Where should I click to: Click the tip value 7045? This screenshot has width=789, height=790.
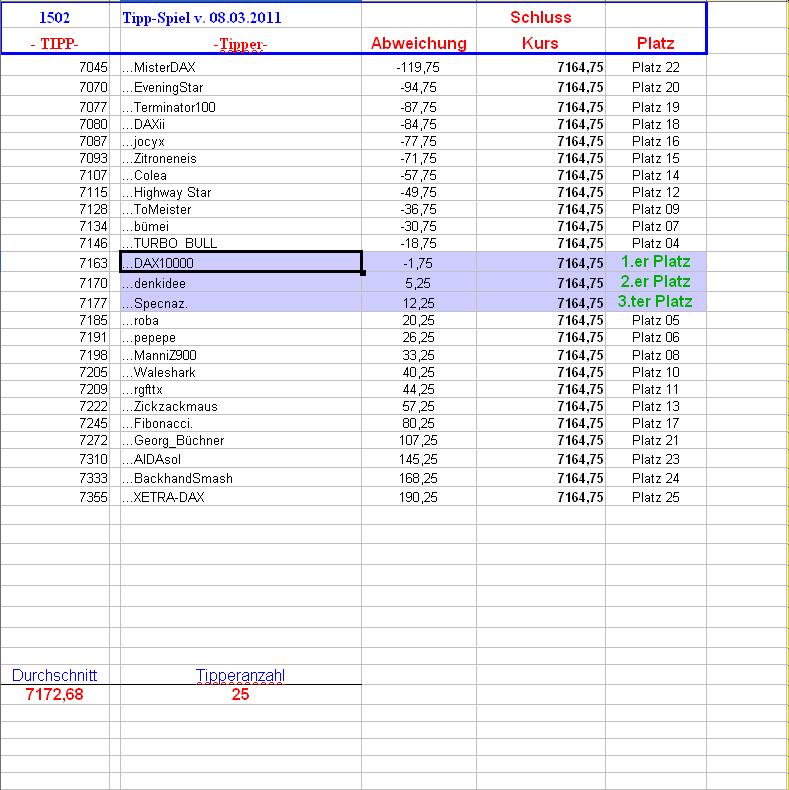93,67
